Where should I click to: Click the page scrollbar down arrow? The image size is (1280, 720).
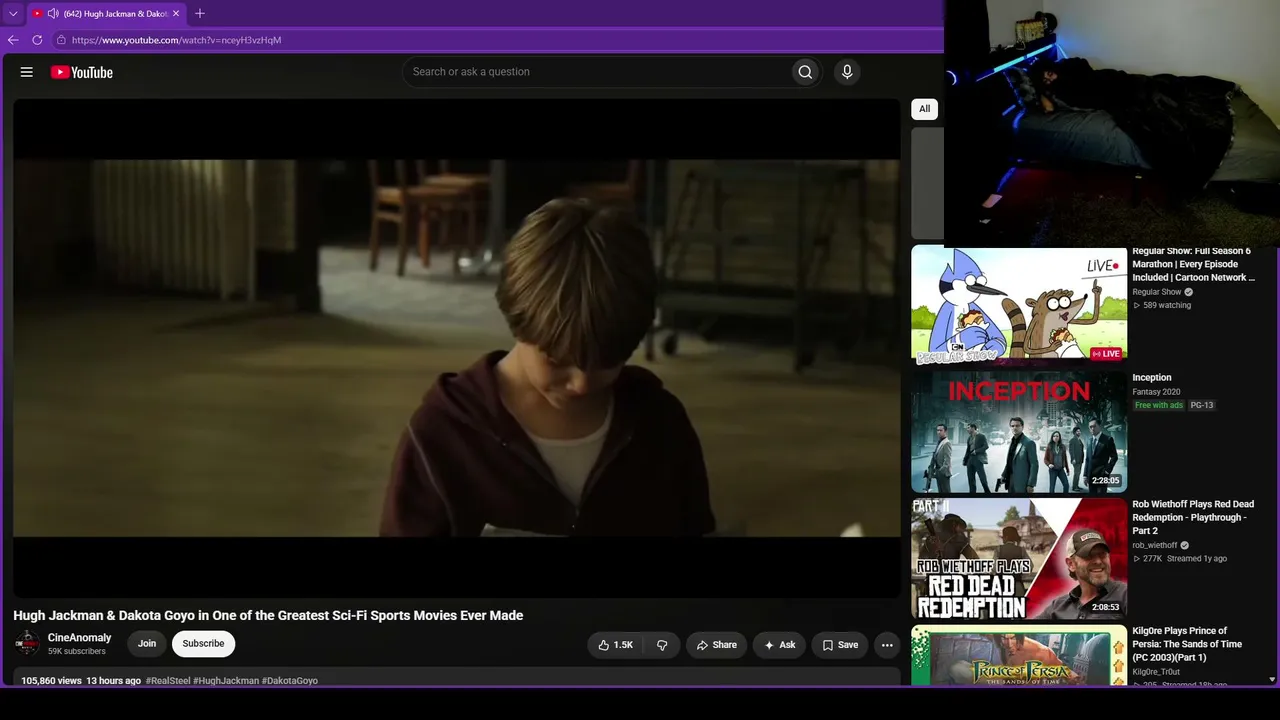1272,679
